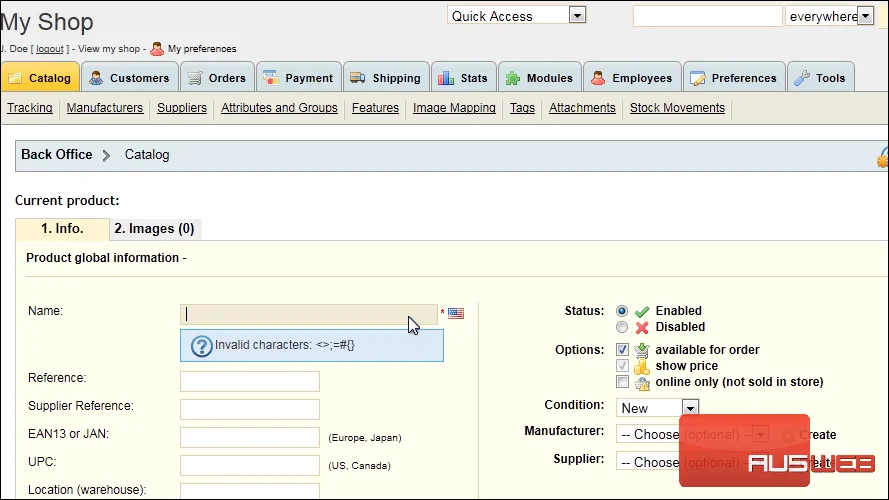
Task: Click the Employees person icon
Action: [598, 78]
